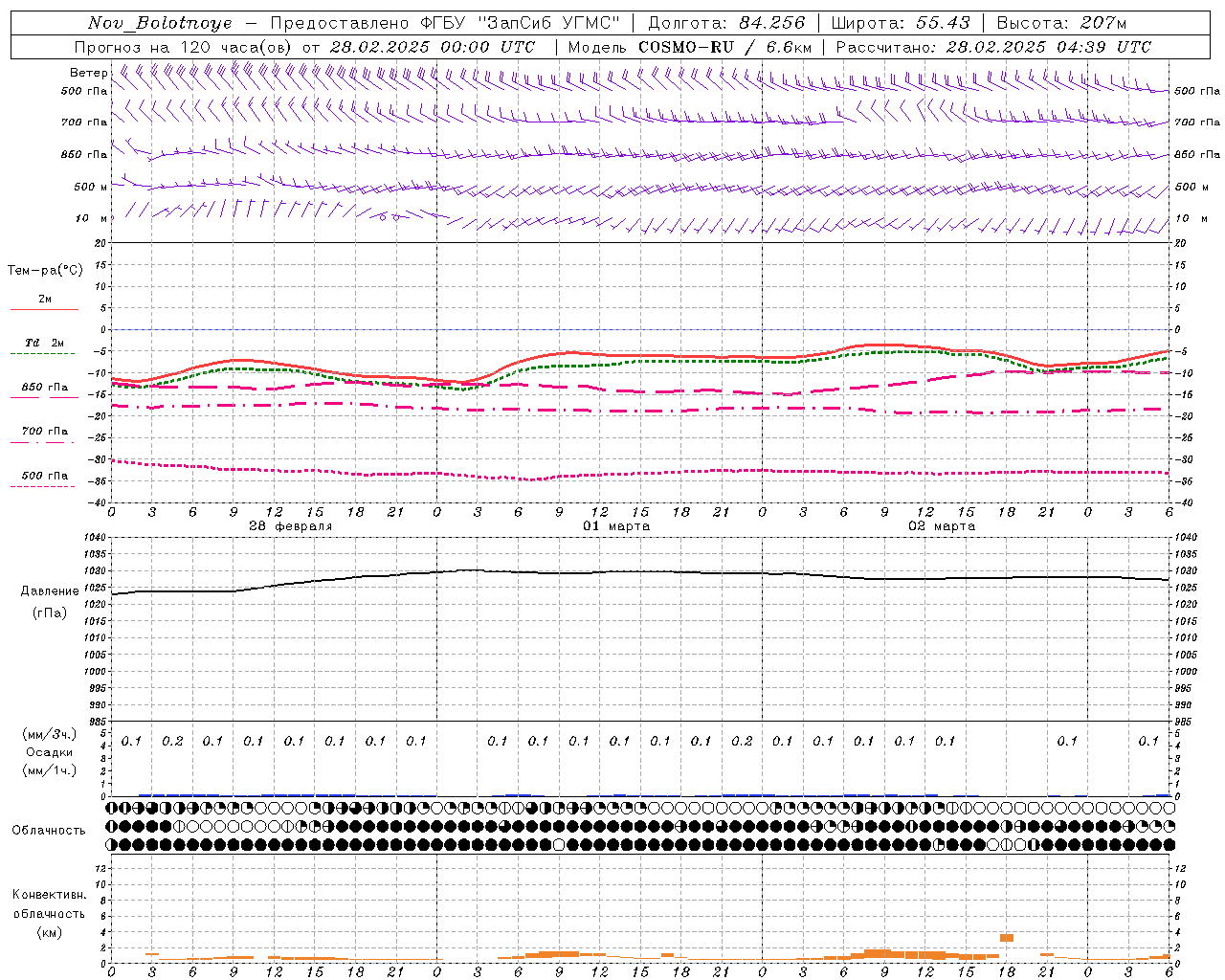Click the Ветер wind section label
1225x980 pixels.
(88, 73)
